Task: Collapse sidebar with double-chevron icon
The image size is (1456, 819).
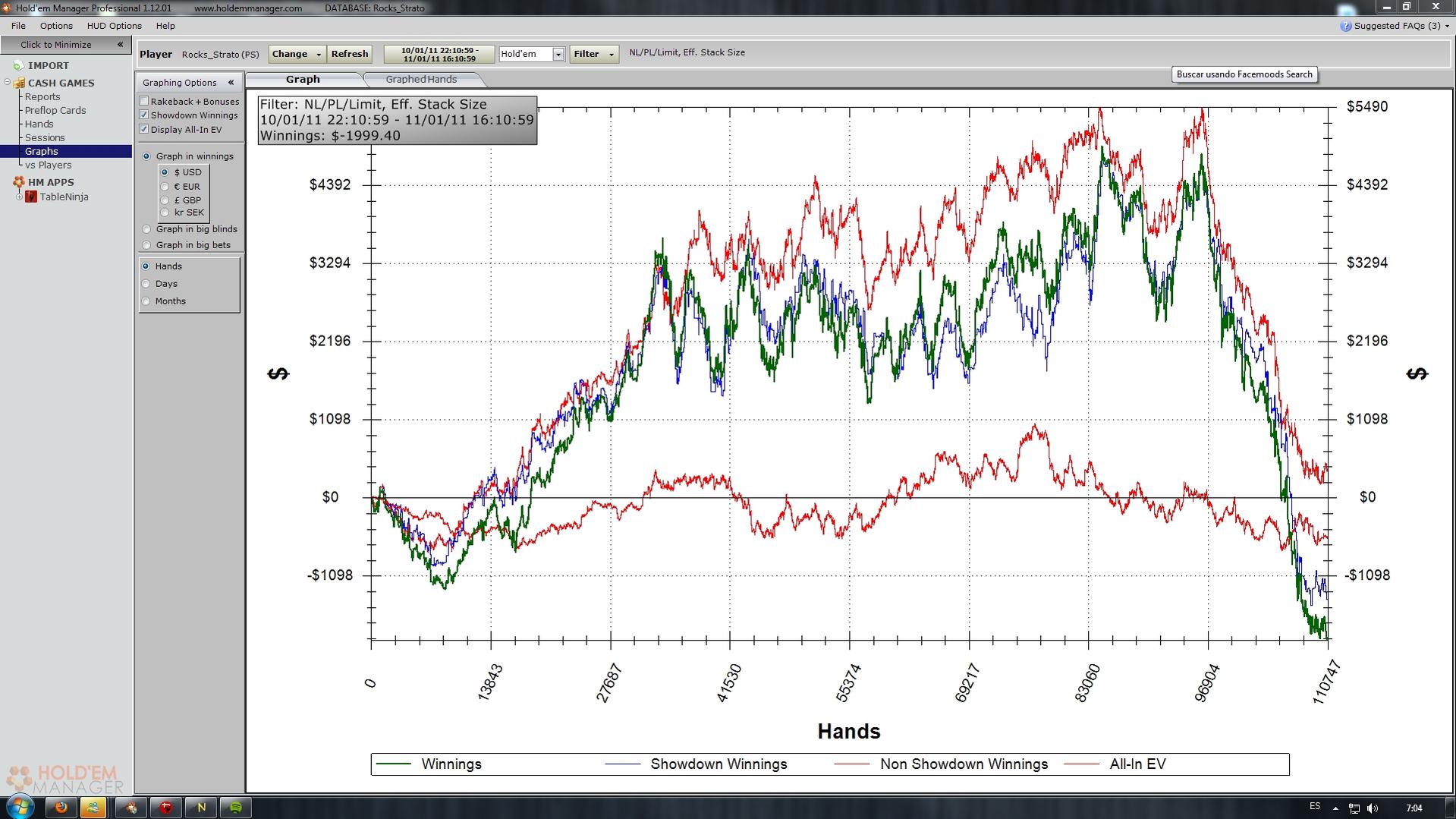Action: 120,45
